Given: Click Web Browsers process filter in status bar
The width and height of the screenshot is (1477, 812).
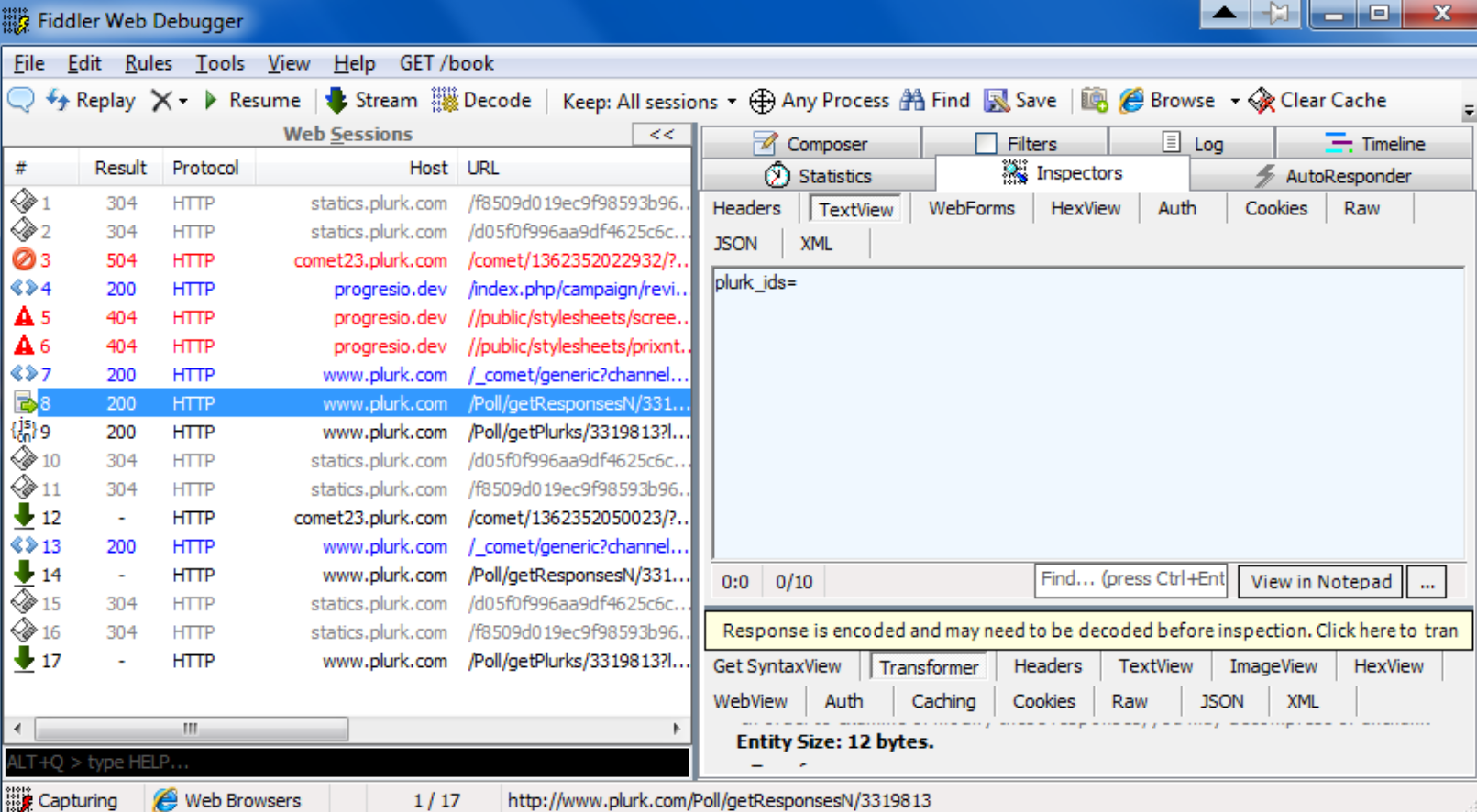Looking at the screenshot, I should pyautogui.click(x=227, y=800).
